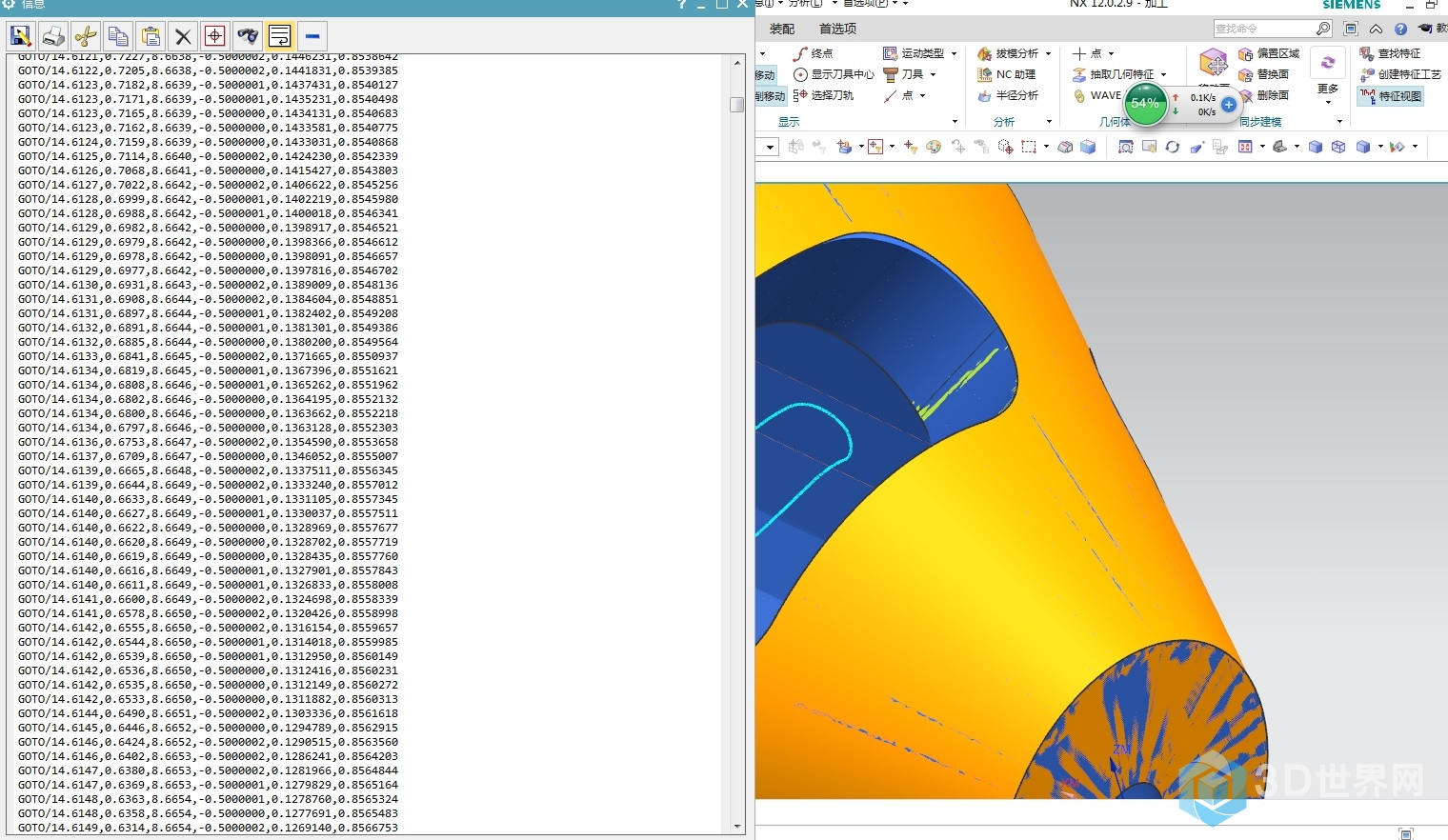
Task: Open the selection filter combo box arrow
Action: pyautogui.click(x=771, y=147)
